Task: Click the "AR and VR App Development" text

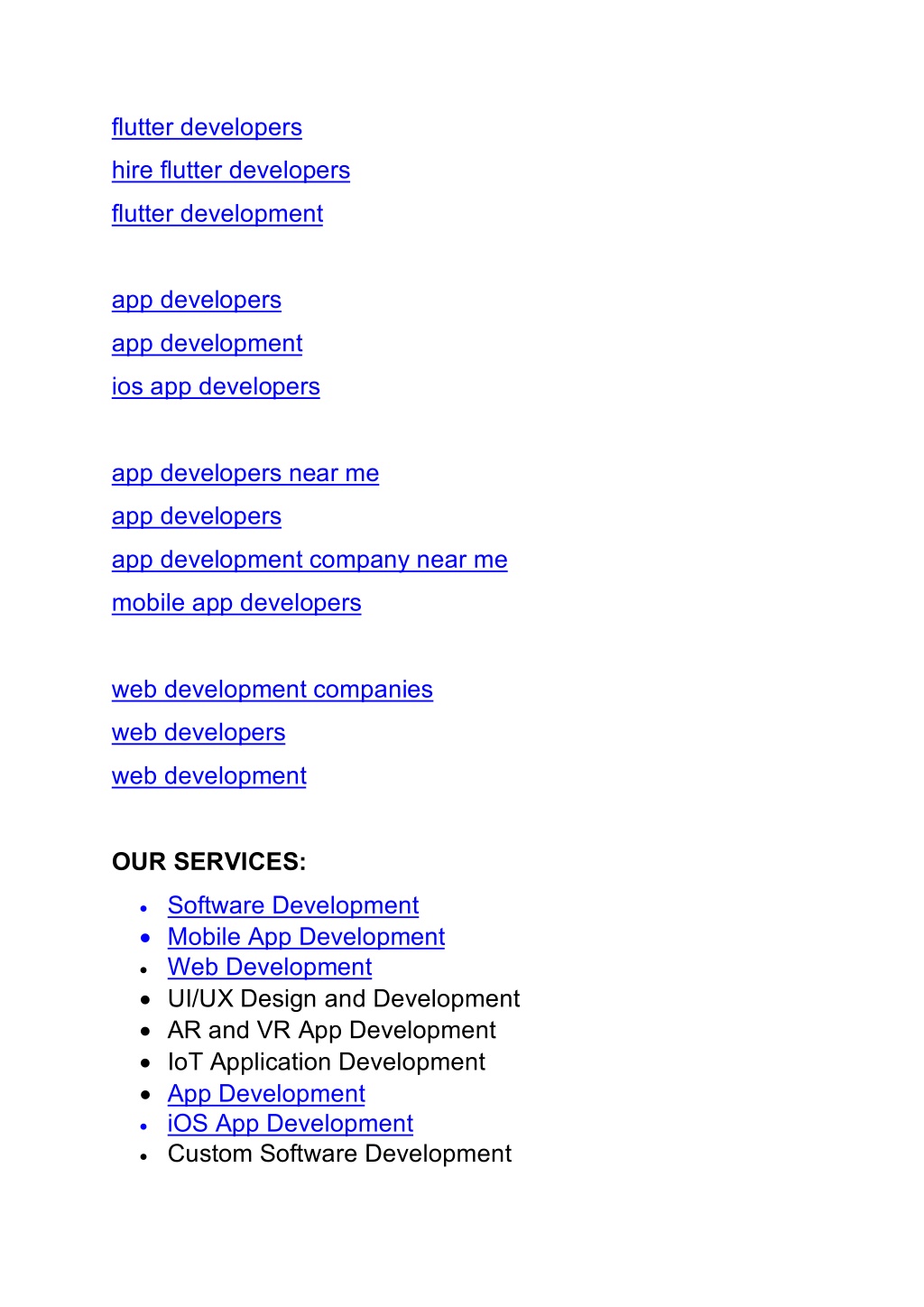Action: click(332, 1031)
